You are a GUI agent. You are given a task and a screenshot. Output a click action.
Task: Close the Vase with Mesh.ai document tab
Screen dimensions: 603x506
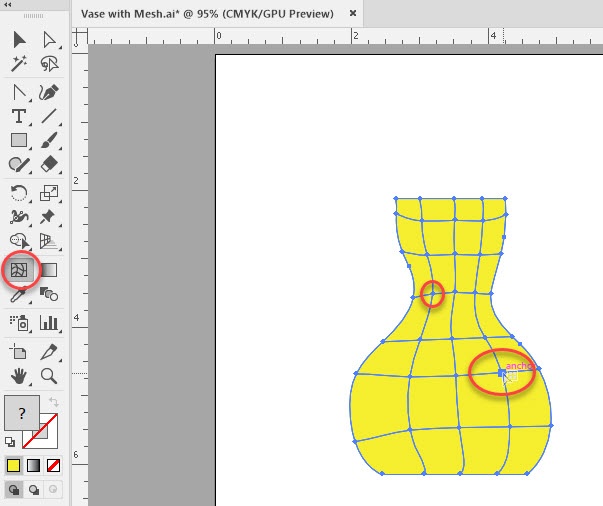pyautogui.click(x=354, y=14)
